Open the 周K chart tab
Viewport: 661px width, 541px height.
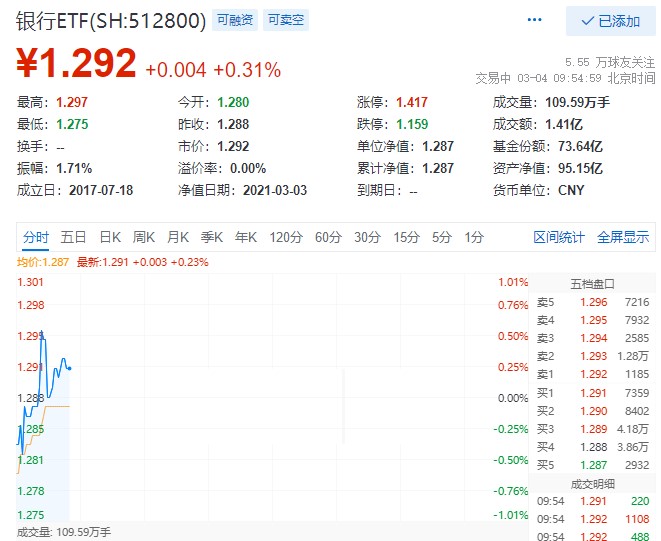(144, 237)
